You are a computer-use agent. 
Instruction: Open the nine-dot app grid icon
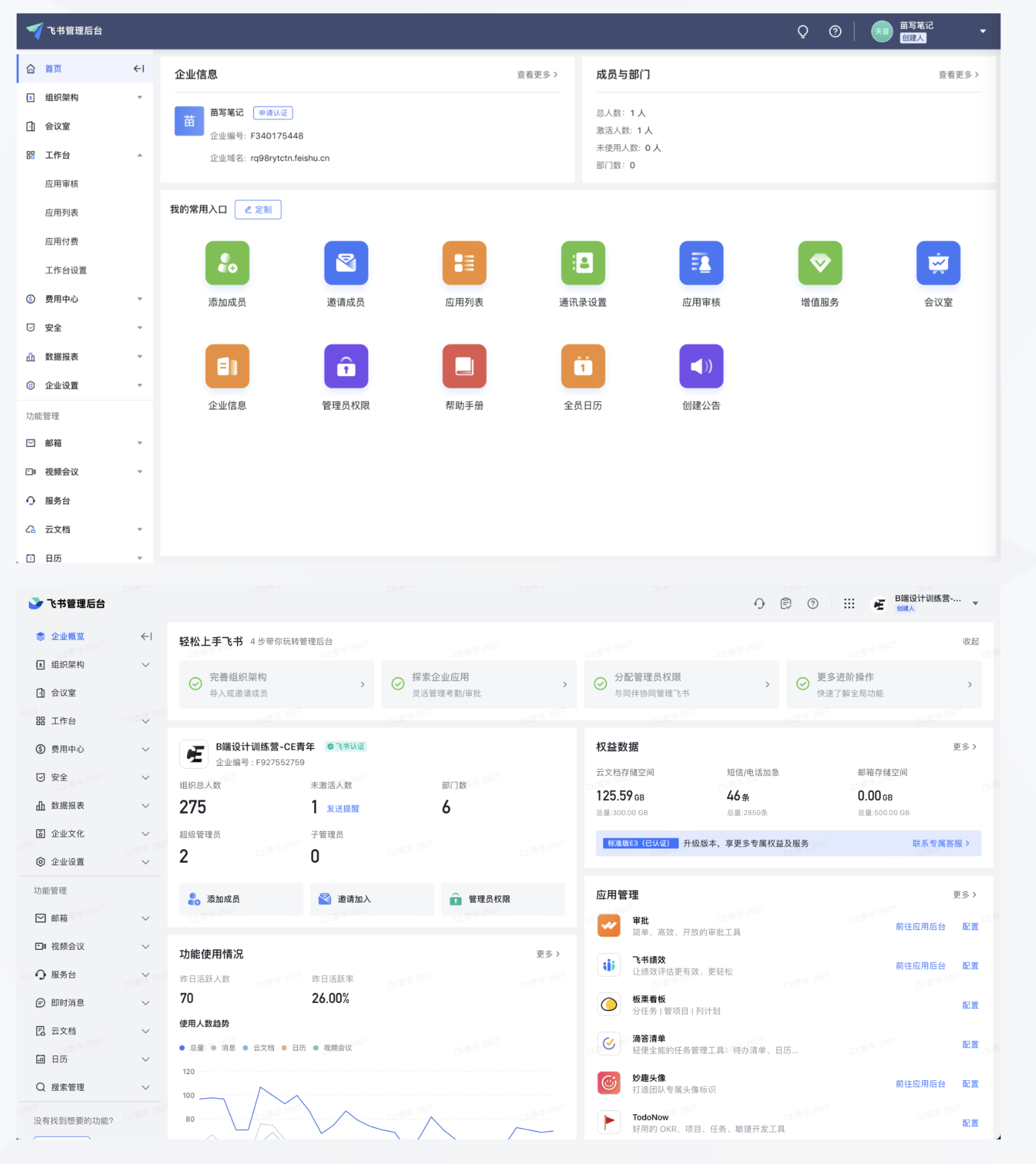tap(849, 603)
